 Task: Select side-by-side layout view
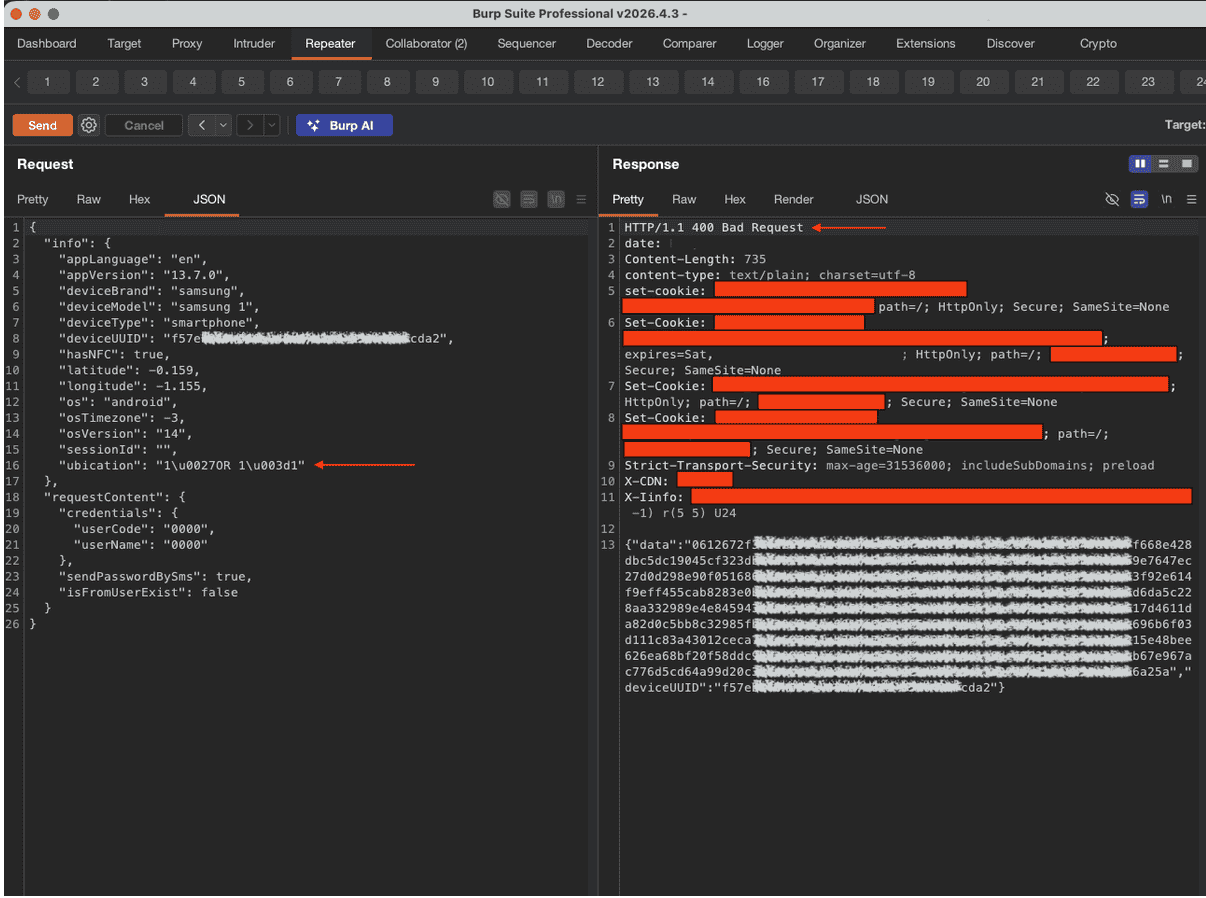point(1140,164)
